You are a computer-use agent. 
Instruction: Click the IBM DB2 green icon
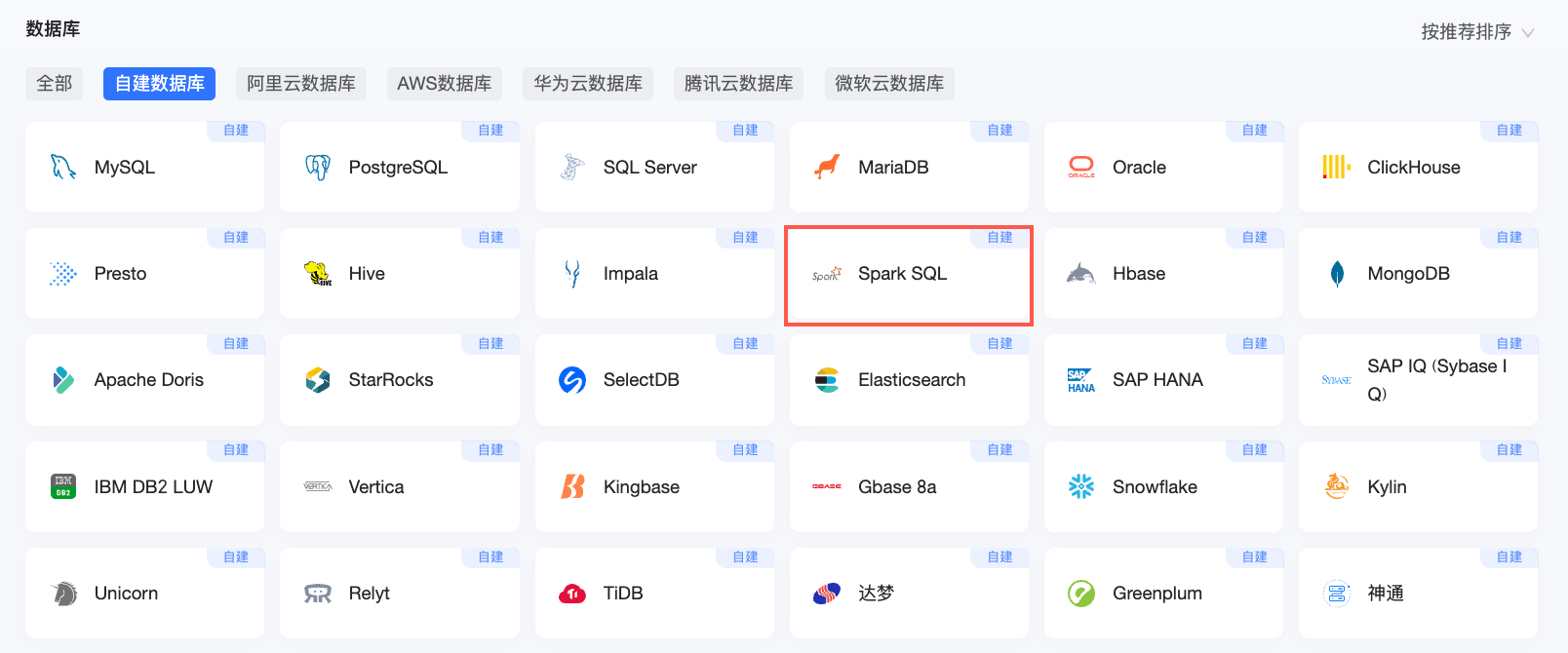coord(63,486)
